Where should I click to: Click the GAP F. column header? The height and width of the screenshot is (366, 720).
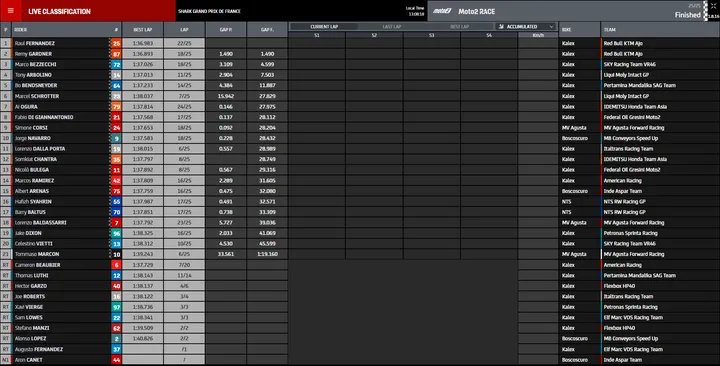pyautogui.click(x=267, y=29)
